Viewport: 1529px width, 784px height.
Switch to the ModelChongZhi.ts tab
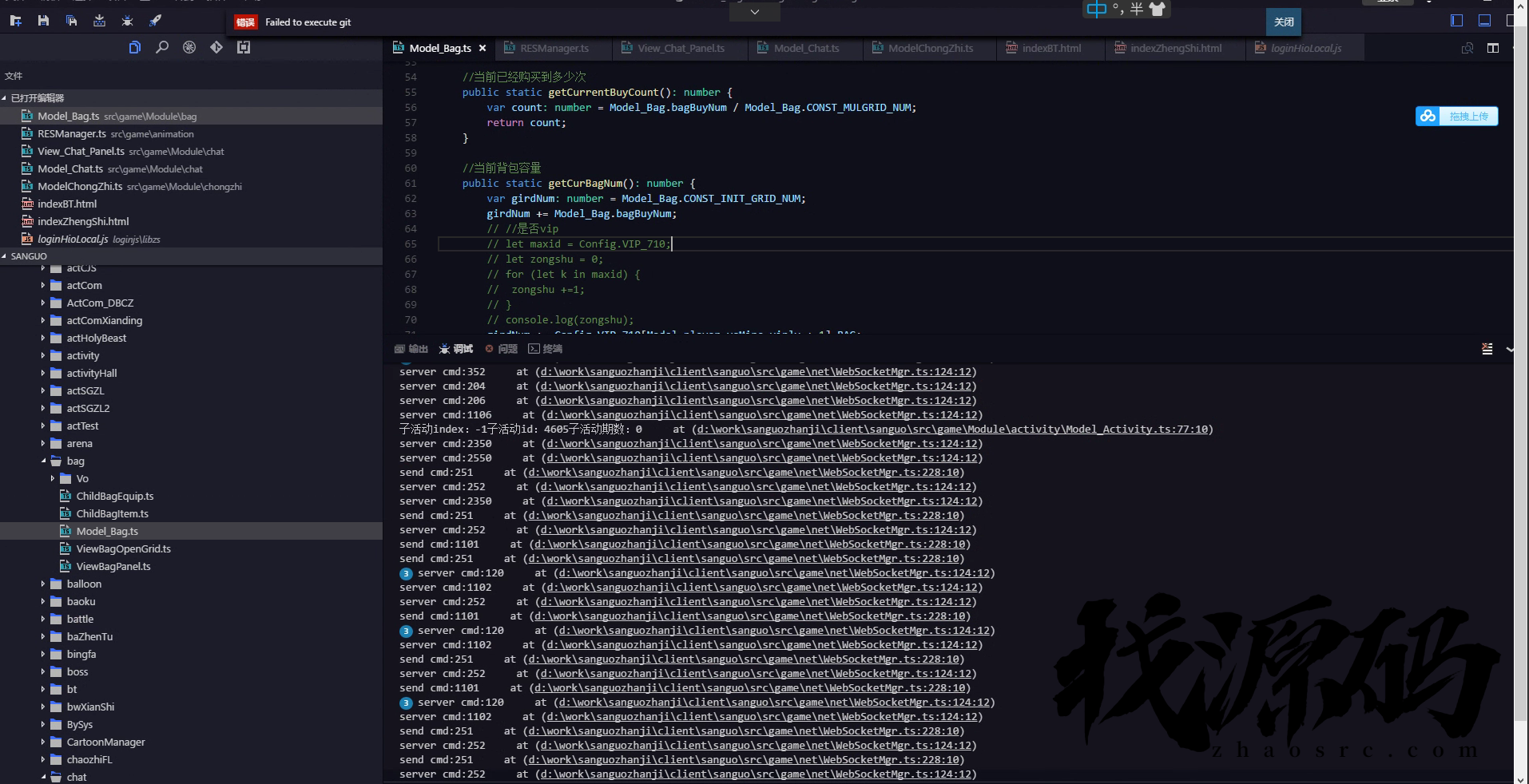tap(930, 49)
